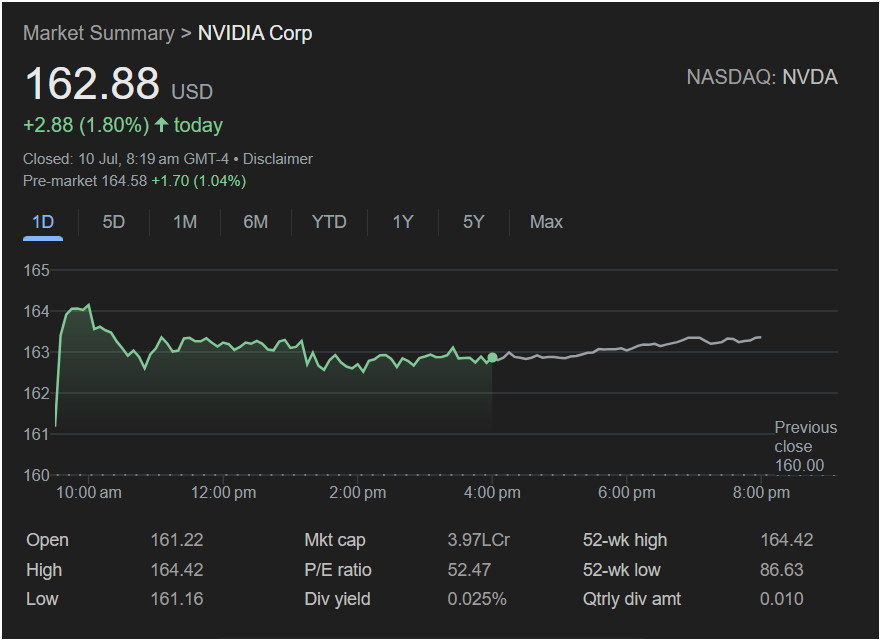Click the Mkt cap value 3.97LCr

coord(479,540)
